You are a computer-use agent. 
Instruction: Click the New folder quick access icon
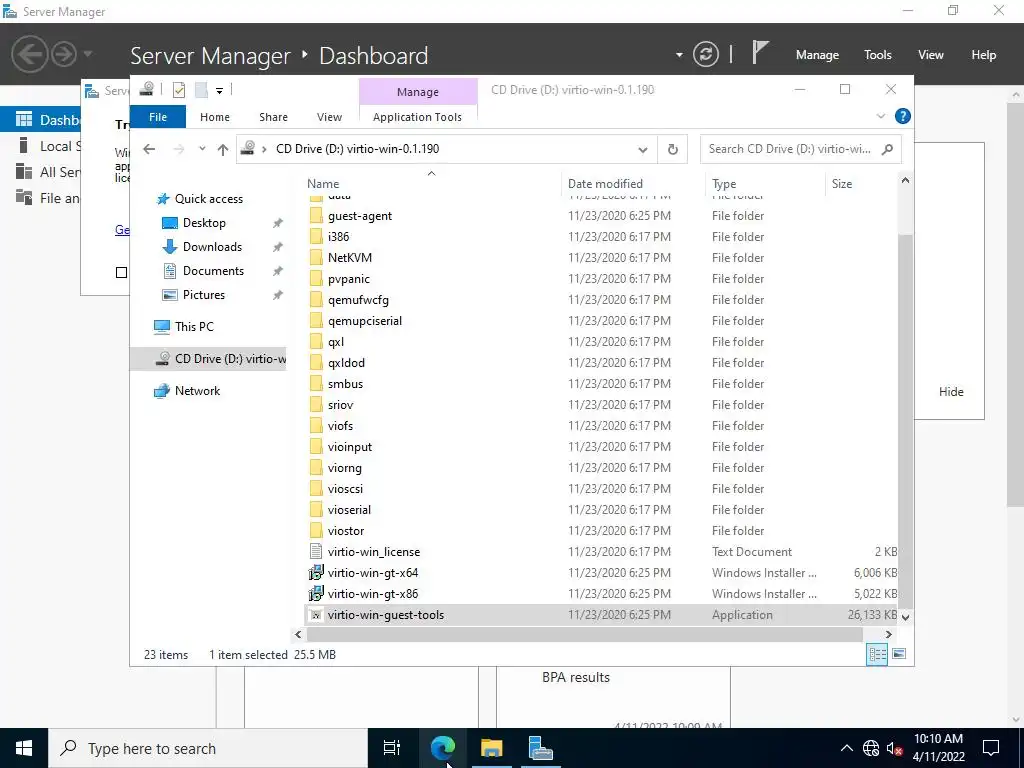point(201,90)
